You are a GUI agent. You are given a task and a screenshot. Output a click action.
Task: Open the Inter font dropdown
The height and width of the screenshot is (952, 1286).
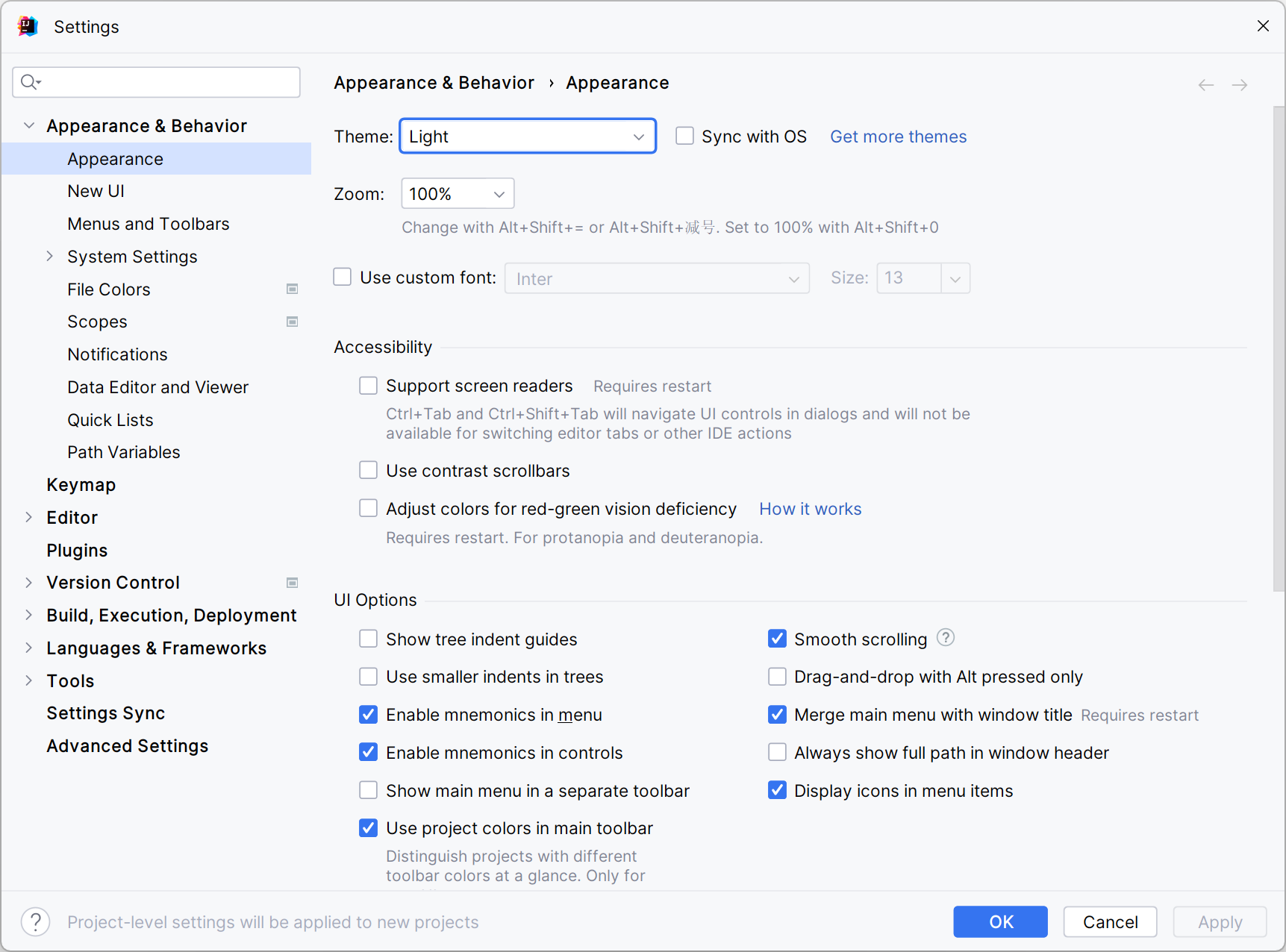(657, 278)
